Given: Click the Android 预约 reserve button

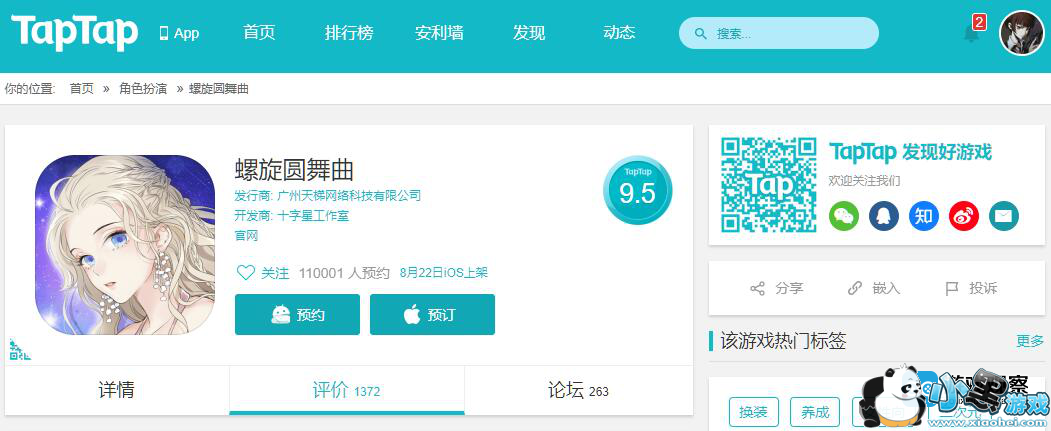Looking at the screenshot, I should pyautogui.click(x=297, y=314).
